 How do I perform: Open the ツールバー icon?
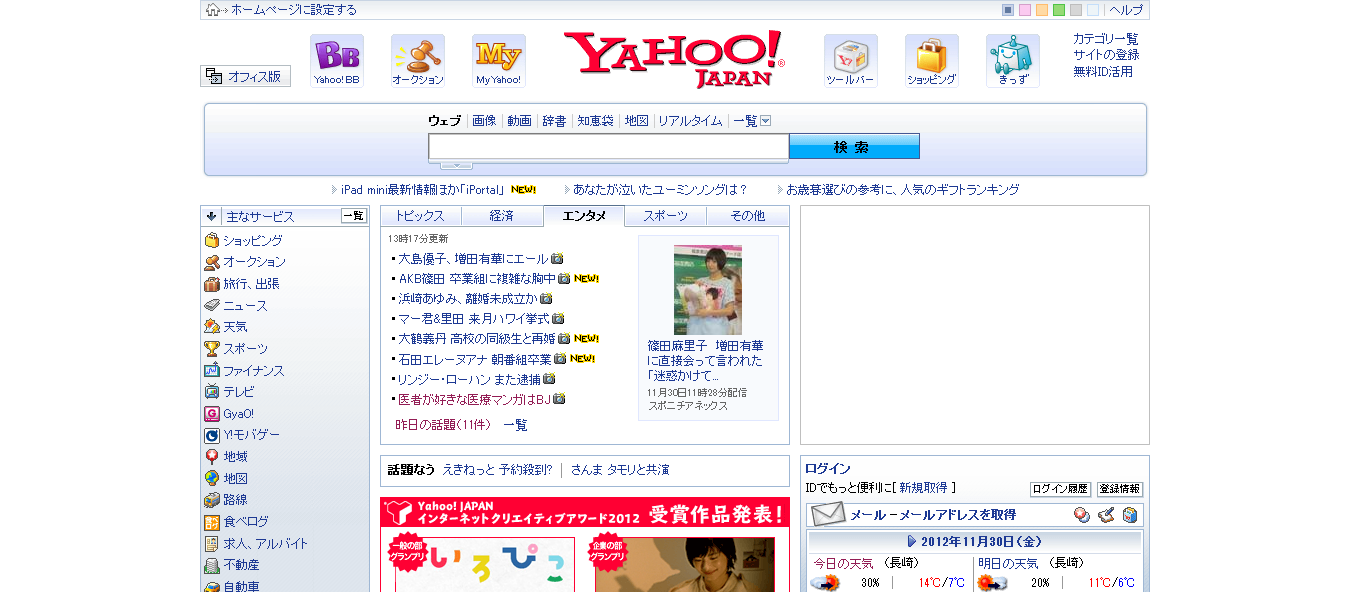pyautogui.click(x=850, y=61)
